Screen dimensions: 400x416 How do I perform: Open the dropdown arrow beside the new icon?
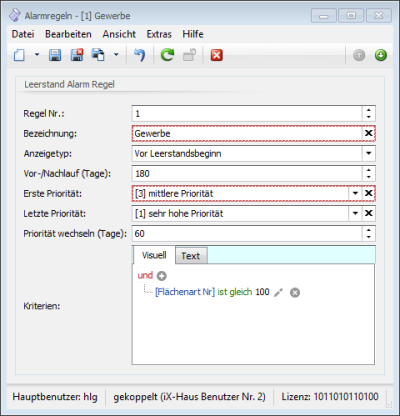click(x=37, y=55)
